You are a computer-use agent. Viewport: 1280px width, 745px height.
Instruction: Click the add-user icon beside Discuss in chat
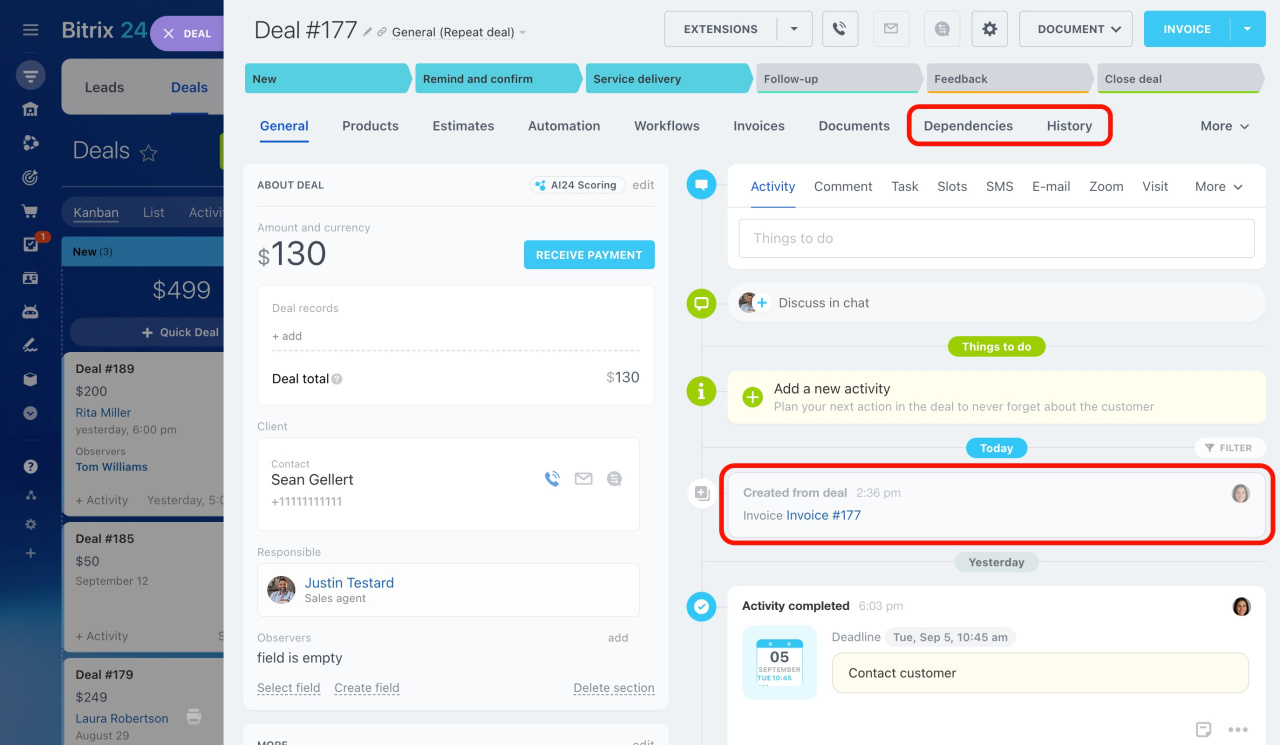pos(761,303)
